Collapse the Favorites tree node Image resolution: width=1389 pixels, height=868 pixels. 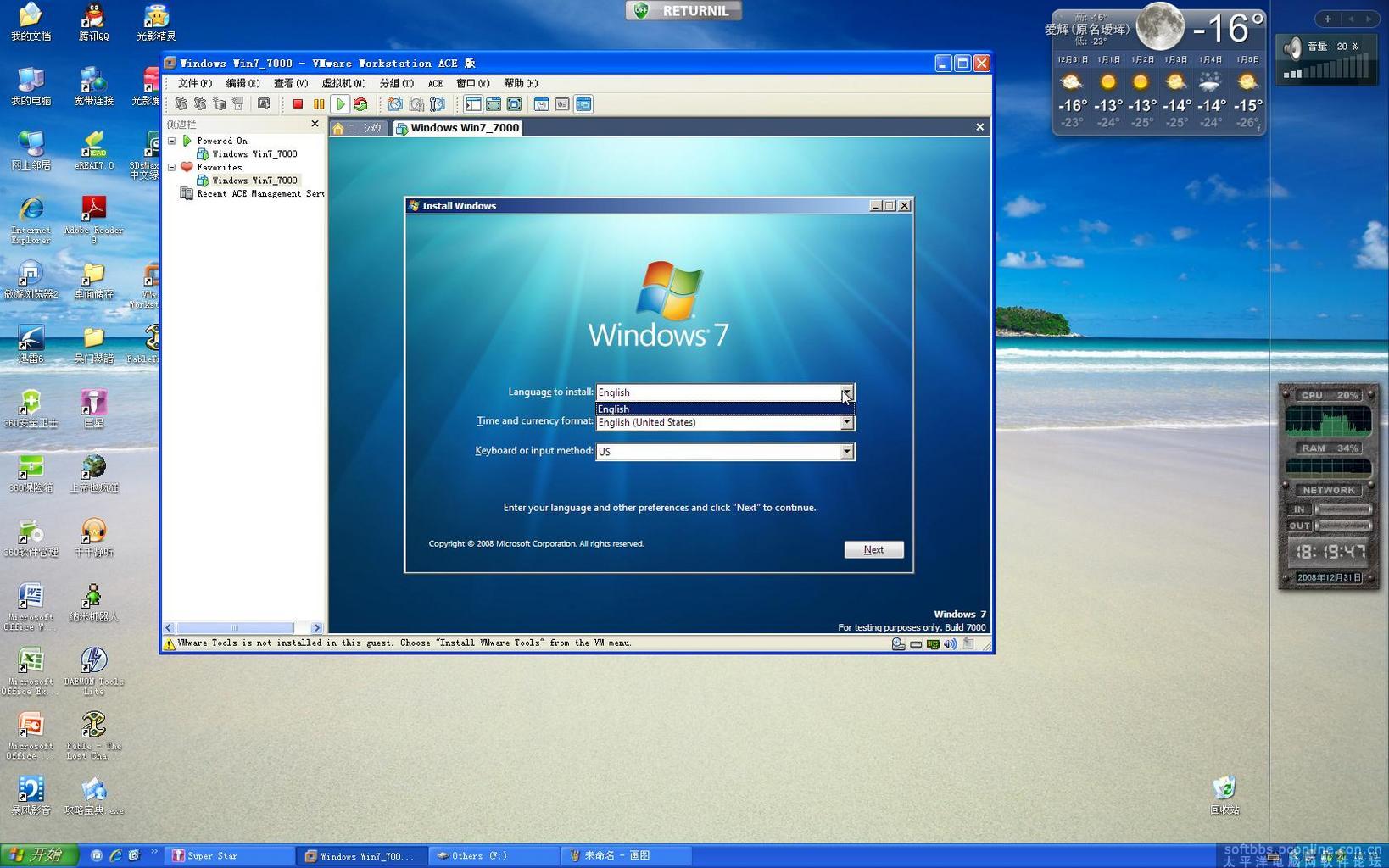172,167
